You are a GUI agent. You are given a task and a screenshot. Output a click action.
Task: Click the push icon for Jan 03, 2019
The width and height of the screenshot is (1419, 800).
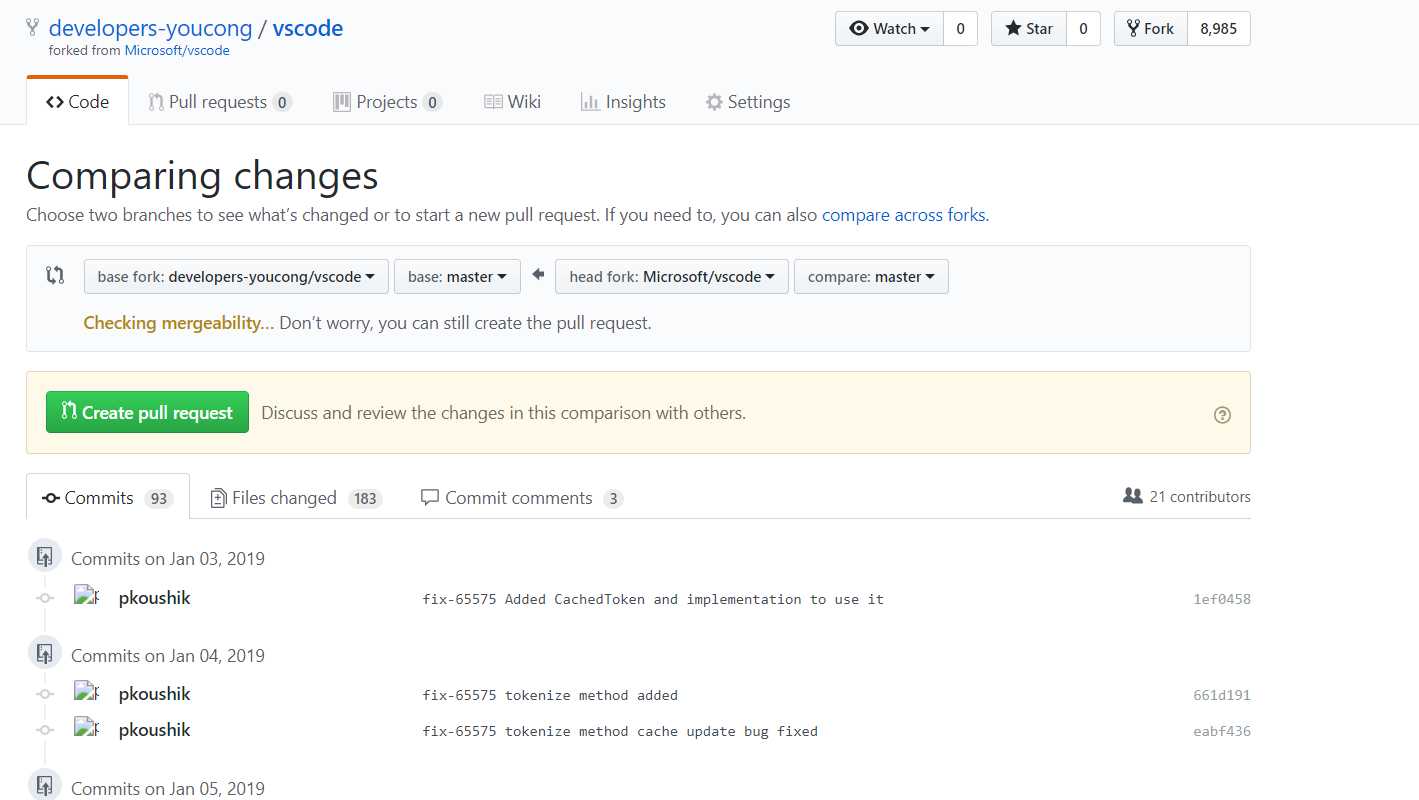pyautogui.click(x=44, y=557)
